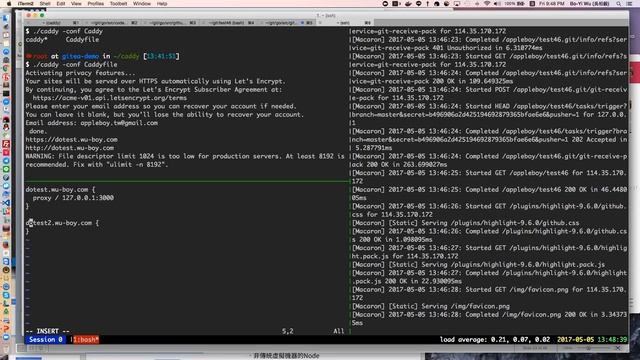
Task: Click 'dotest.wu-boy.com {' line in vim
Action: click(60, 189)
